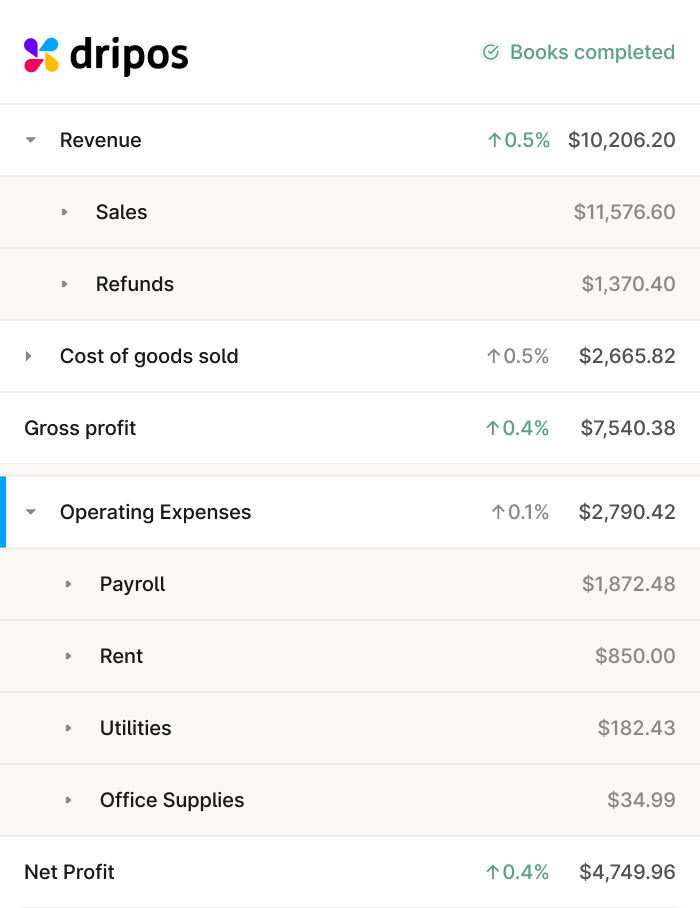Click the green up arrow on Gross profit

click(492, 429)
